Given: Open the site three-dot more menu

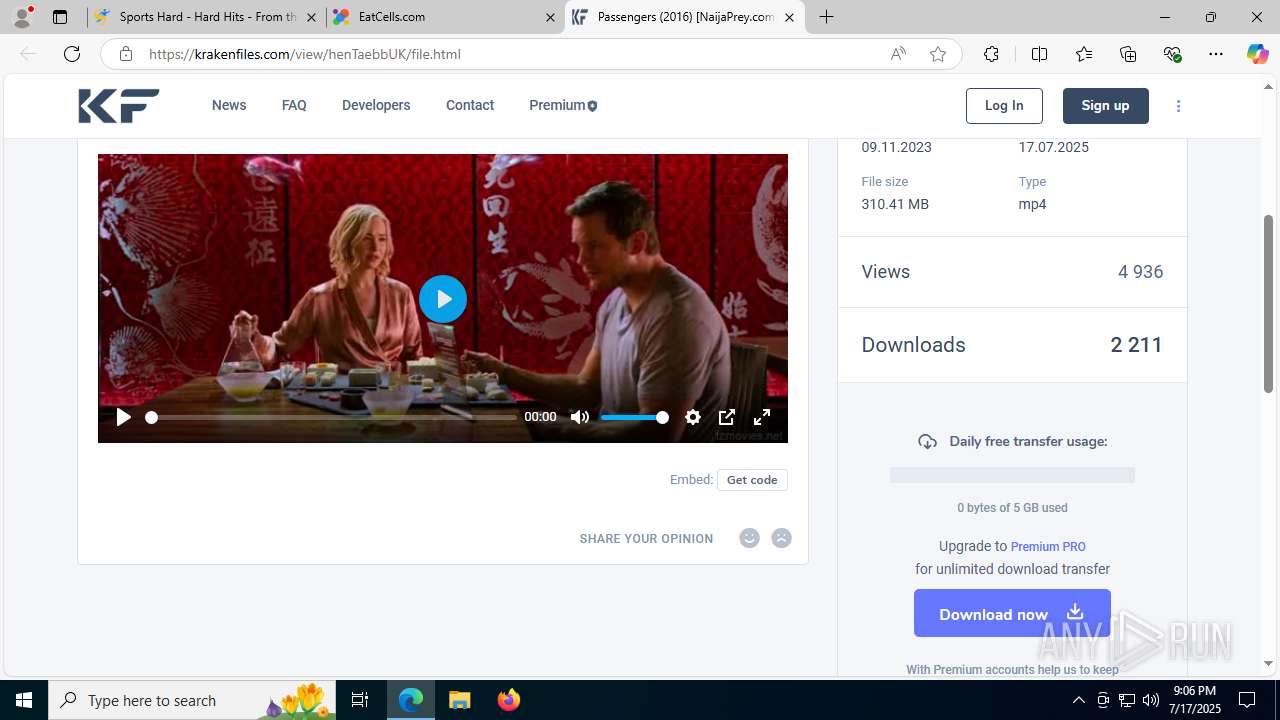Looking at the screenshot, I should pos(1178,106).
